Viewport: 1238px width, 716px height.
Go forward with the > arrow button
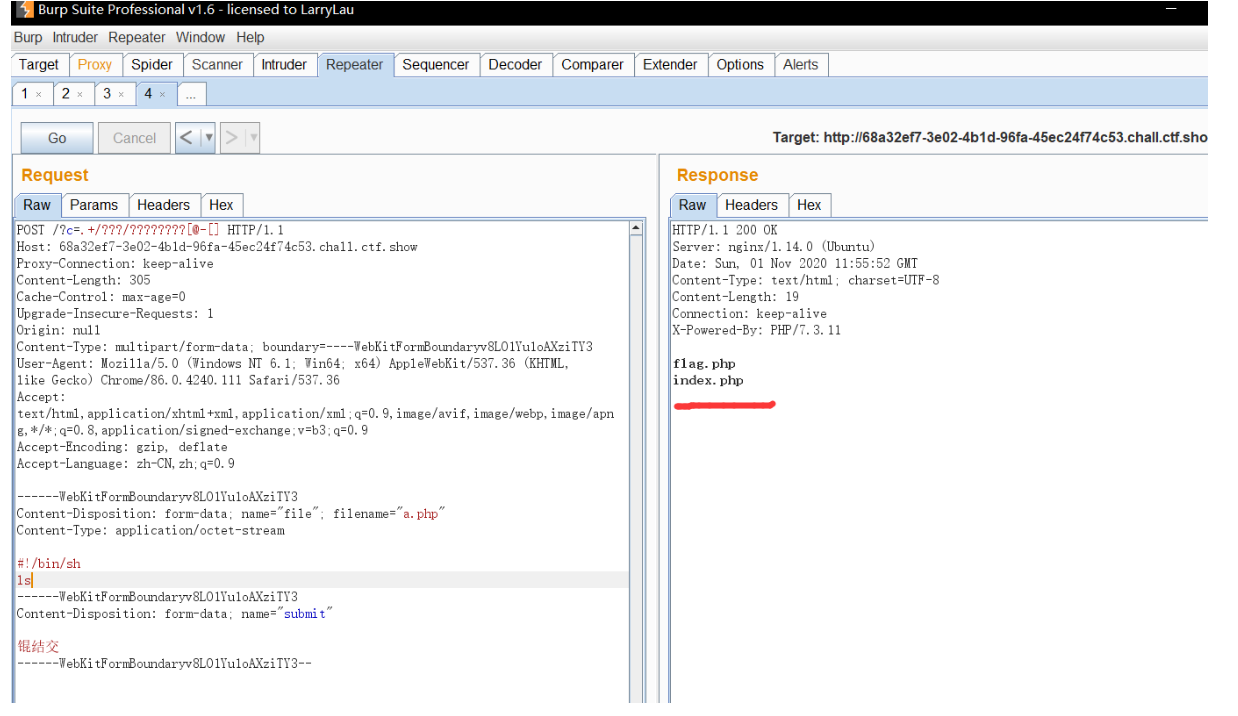tap(231, 138)
